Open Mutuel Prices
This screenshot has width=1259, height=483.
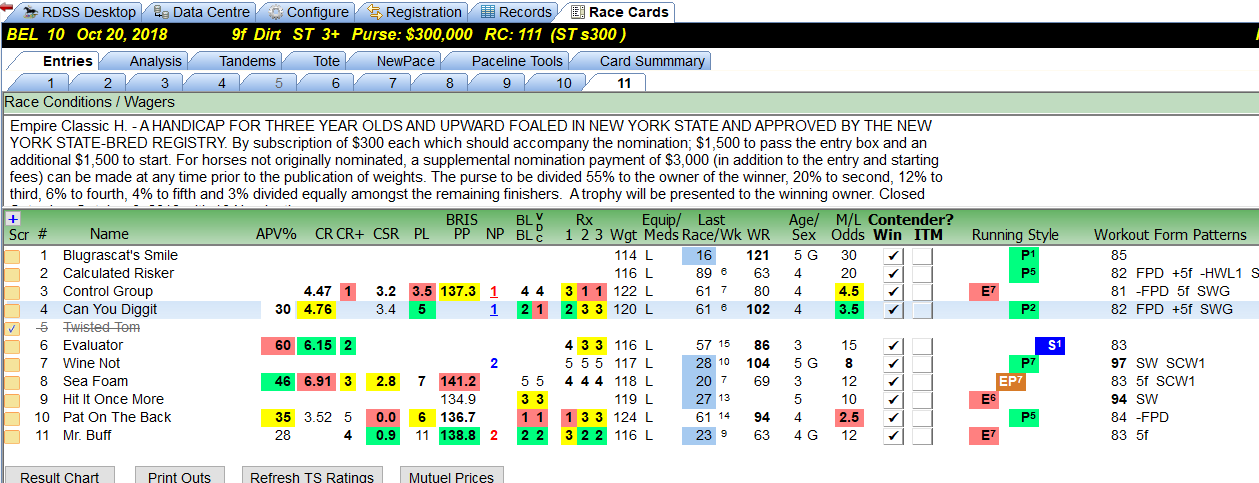(451, 476)
